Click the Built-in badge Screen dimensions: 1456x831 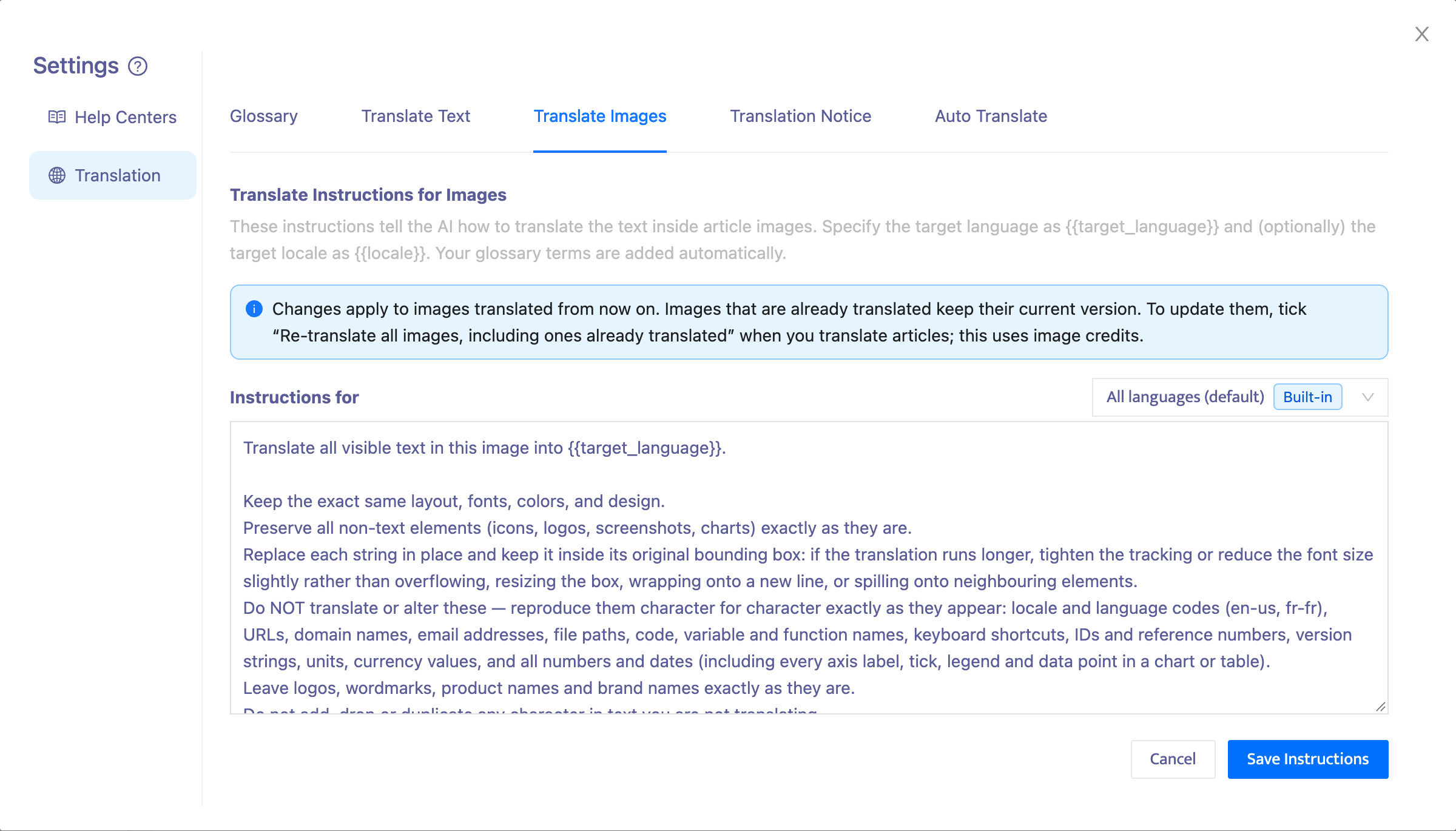click(1307, 397)
